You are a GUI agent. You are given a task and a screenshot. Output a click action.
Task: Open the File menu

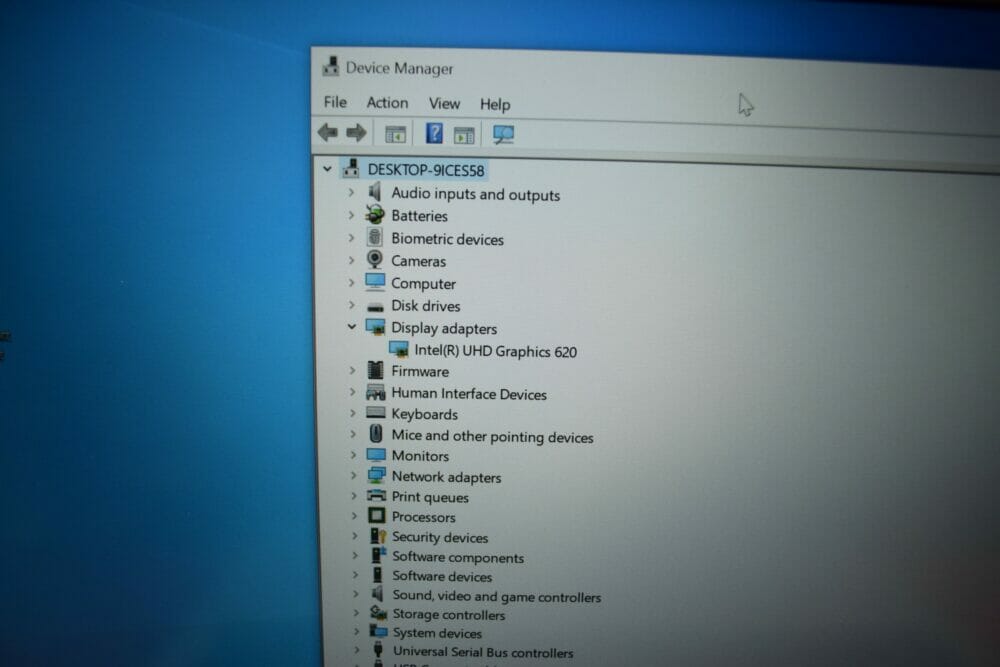(335, 102)
